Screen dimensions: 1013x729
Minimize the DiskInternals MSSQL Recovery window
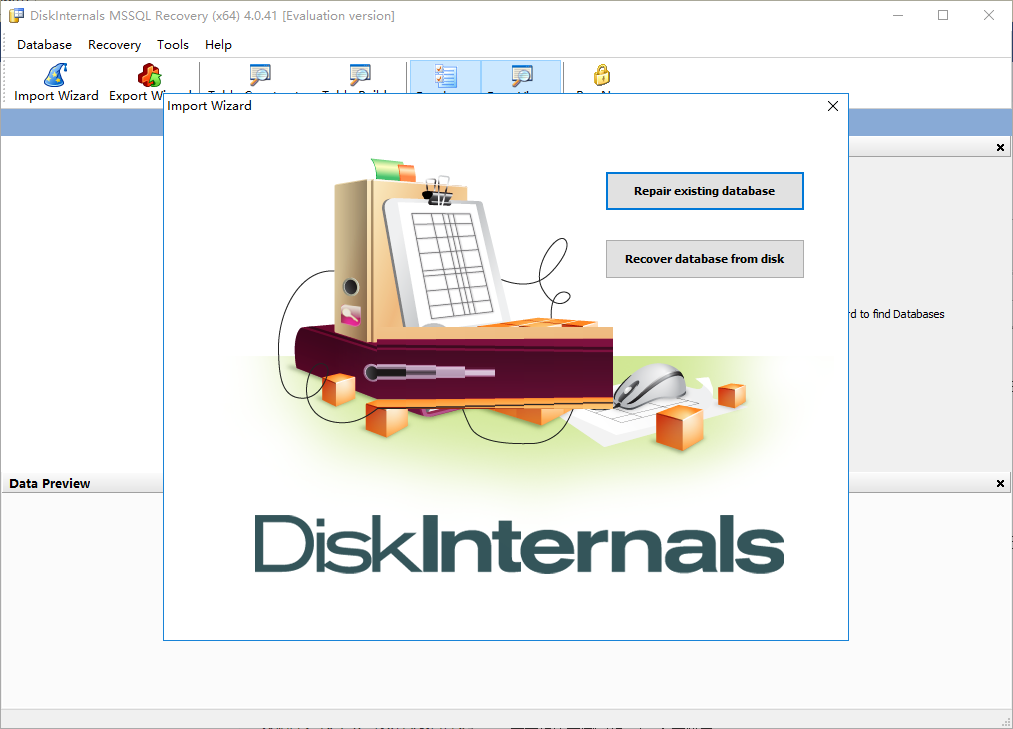(898, 16)
